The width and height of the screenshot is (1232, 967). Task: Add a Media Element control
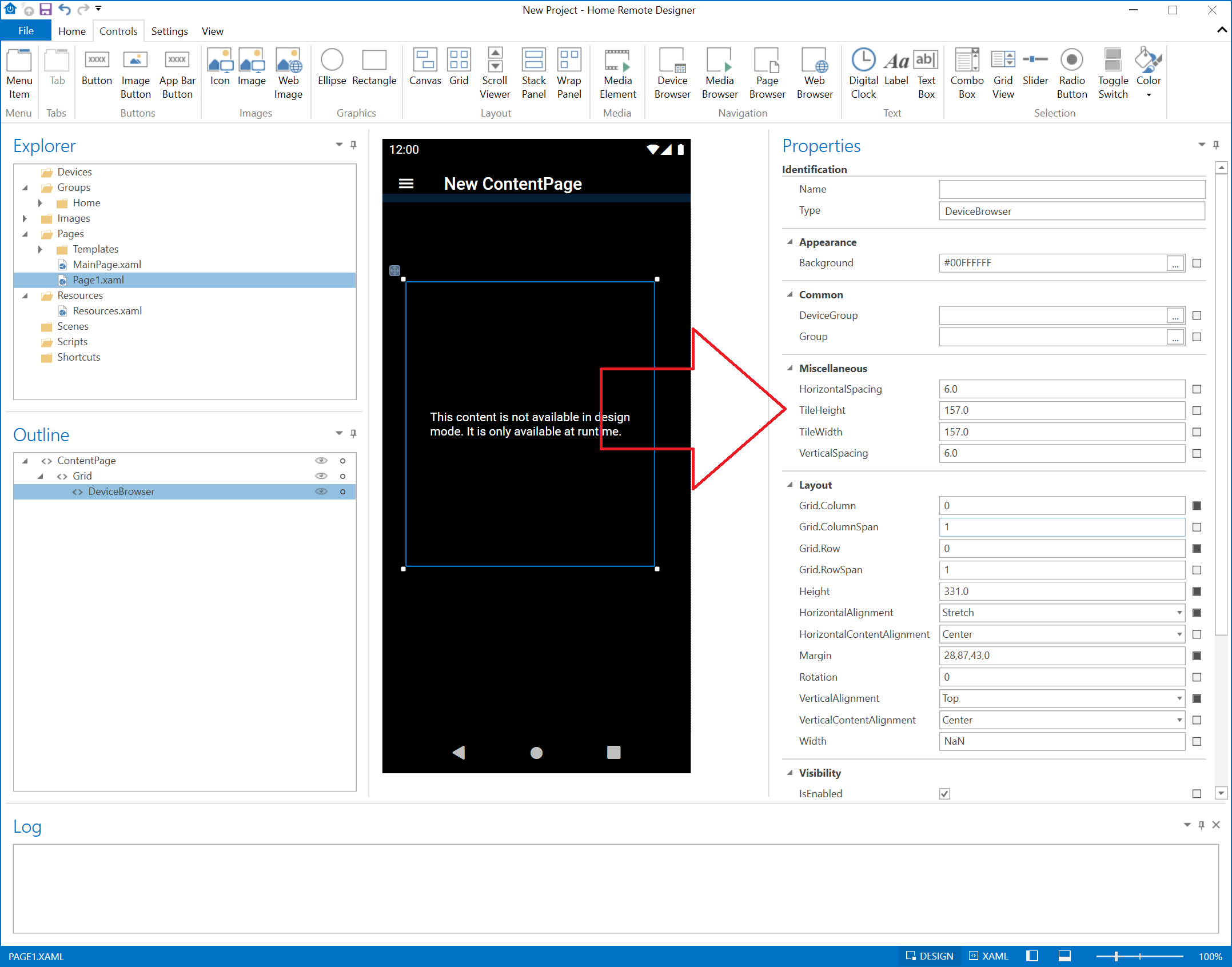[617, 74]
